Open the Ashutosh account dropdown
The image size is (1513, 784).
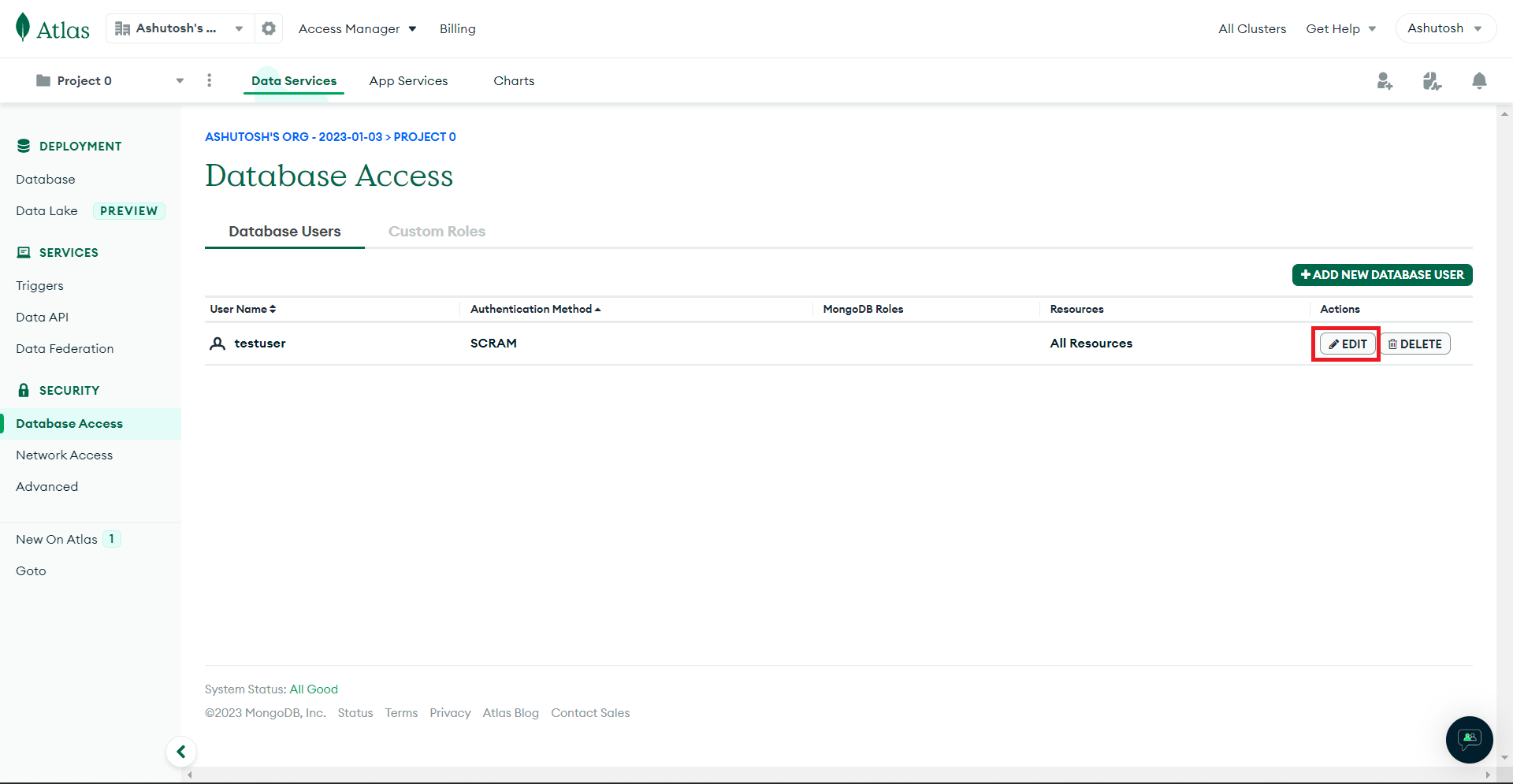pyautogui.click(x=1444, y=28)
